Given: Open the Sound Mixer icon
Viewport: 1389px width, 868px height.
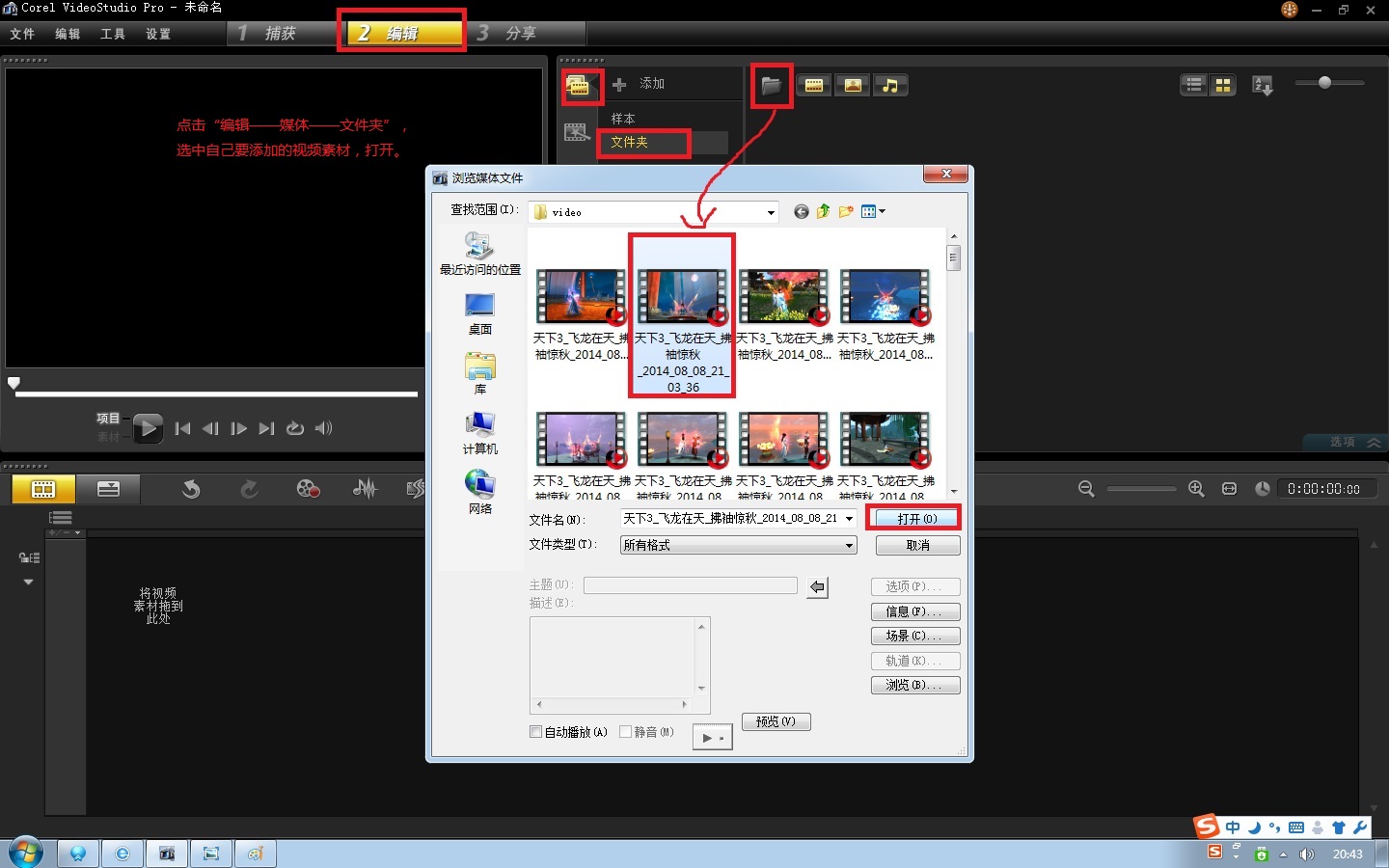Looking at the screenshot, I should tap(365, 489).
